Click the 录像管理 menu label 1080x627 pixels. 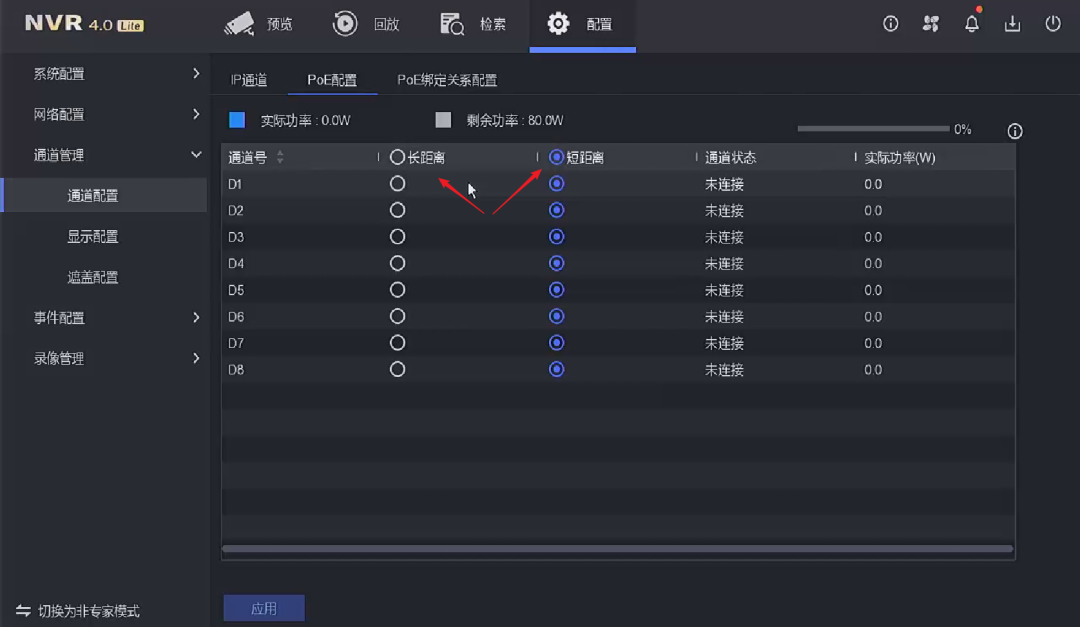click(59, 358)
